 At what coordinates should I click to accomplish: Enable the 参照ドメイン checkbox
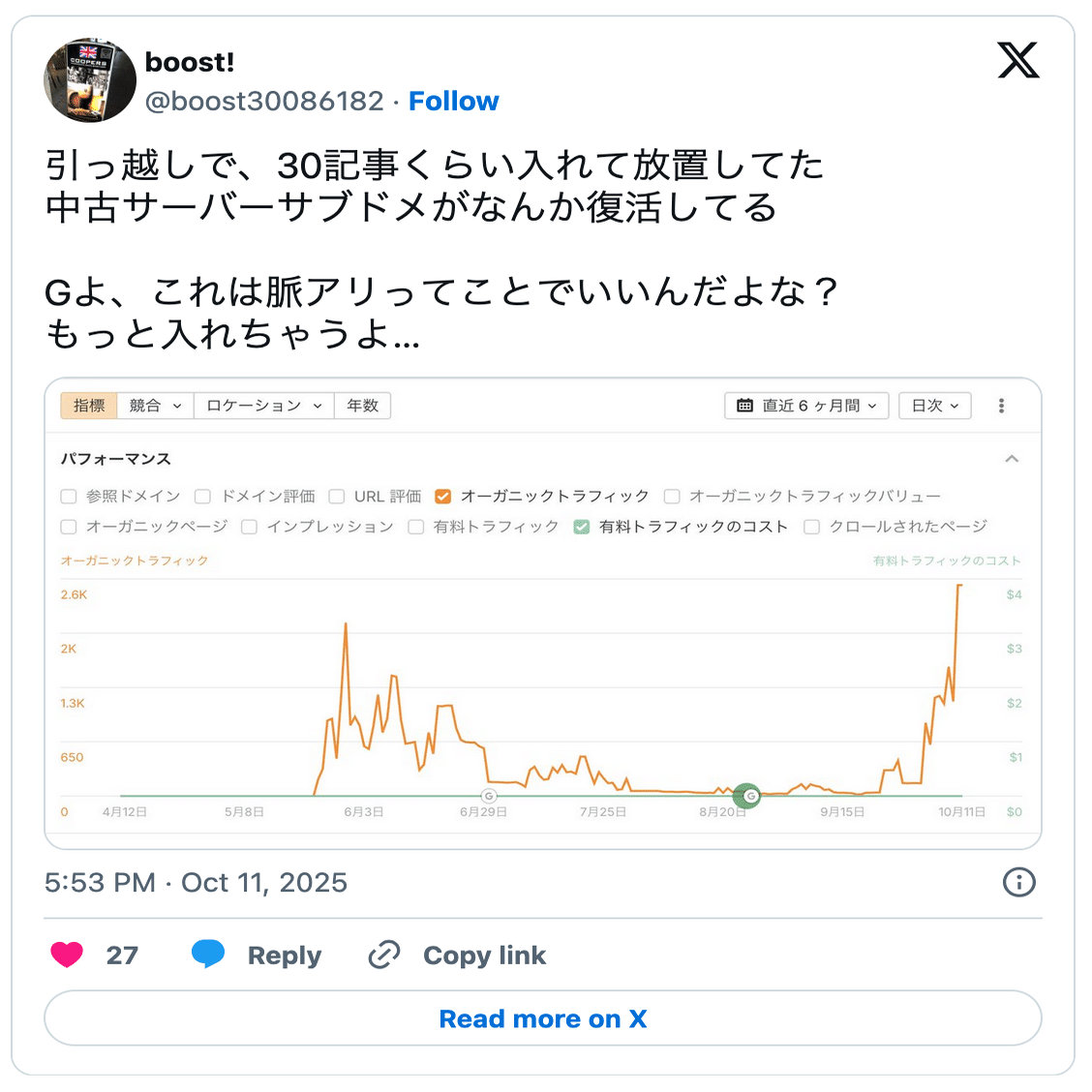coord(69,497)
